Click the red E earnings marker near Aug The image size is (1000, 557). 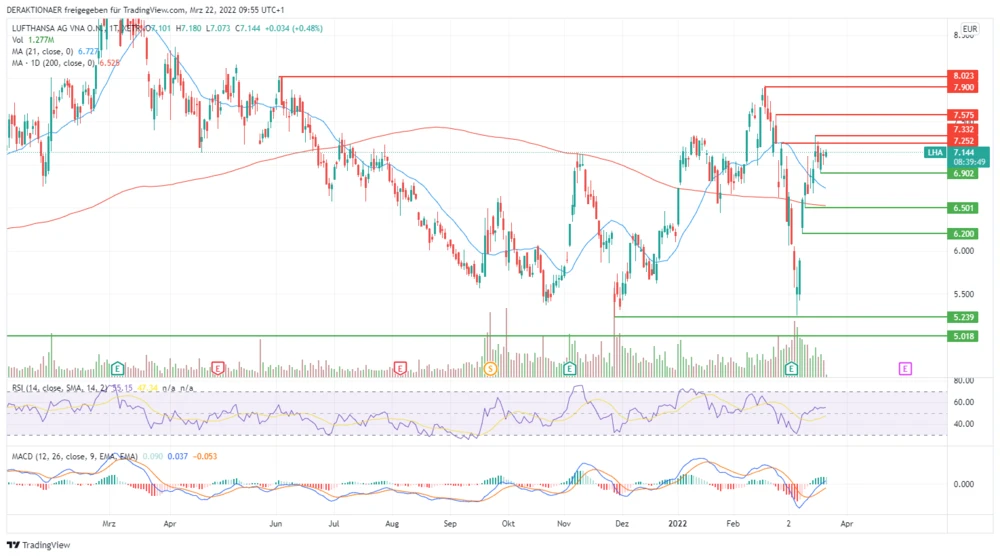tap(400, 368)
